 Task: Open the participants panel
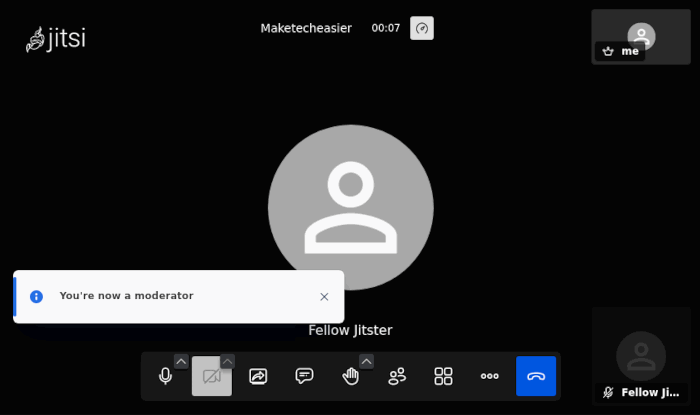point(397,376)
